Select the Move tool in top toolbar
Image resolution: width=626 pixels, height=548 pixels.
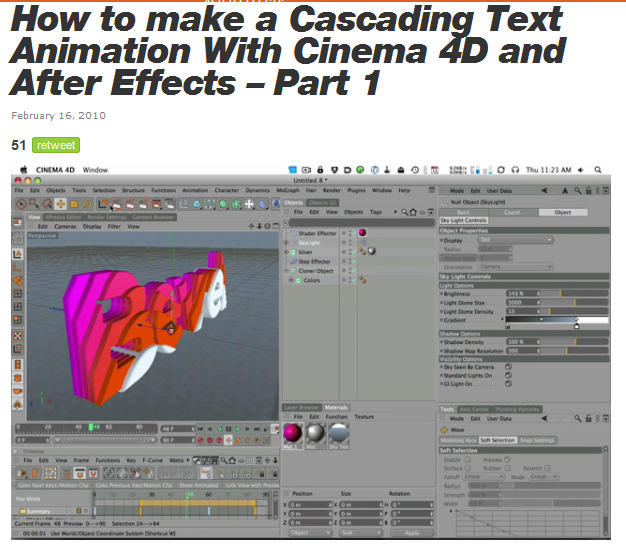[x=60, y=204]
